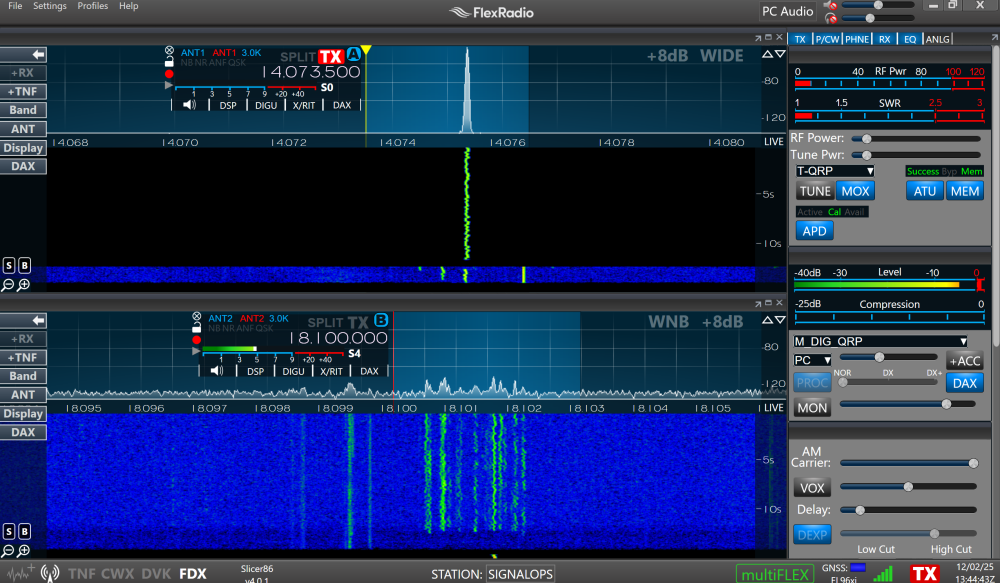Viewport: 1000px width, 583px height.
Task: Switch to the EQ panel tab
Action: (910, 39)
